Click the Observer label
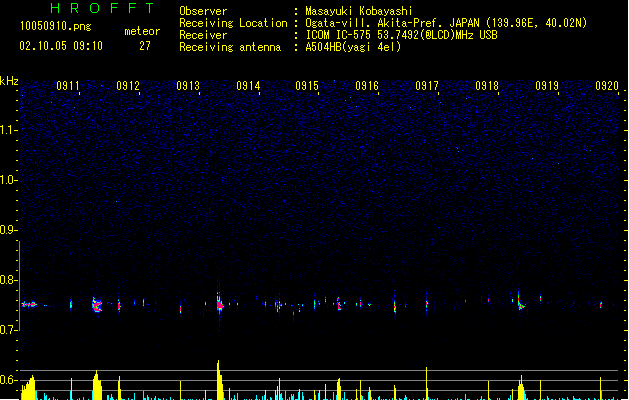Image resolution: width=629 pixels, height=400 pixels. (203, 11)
